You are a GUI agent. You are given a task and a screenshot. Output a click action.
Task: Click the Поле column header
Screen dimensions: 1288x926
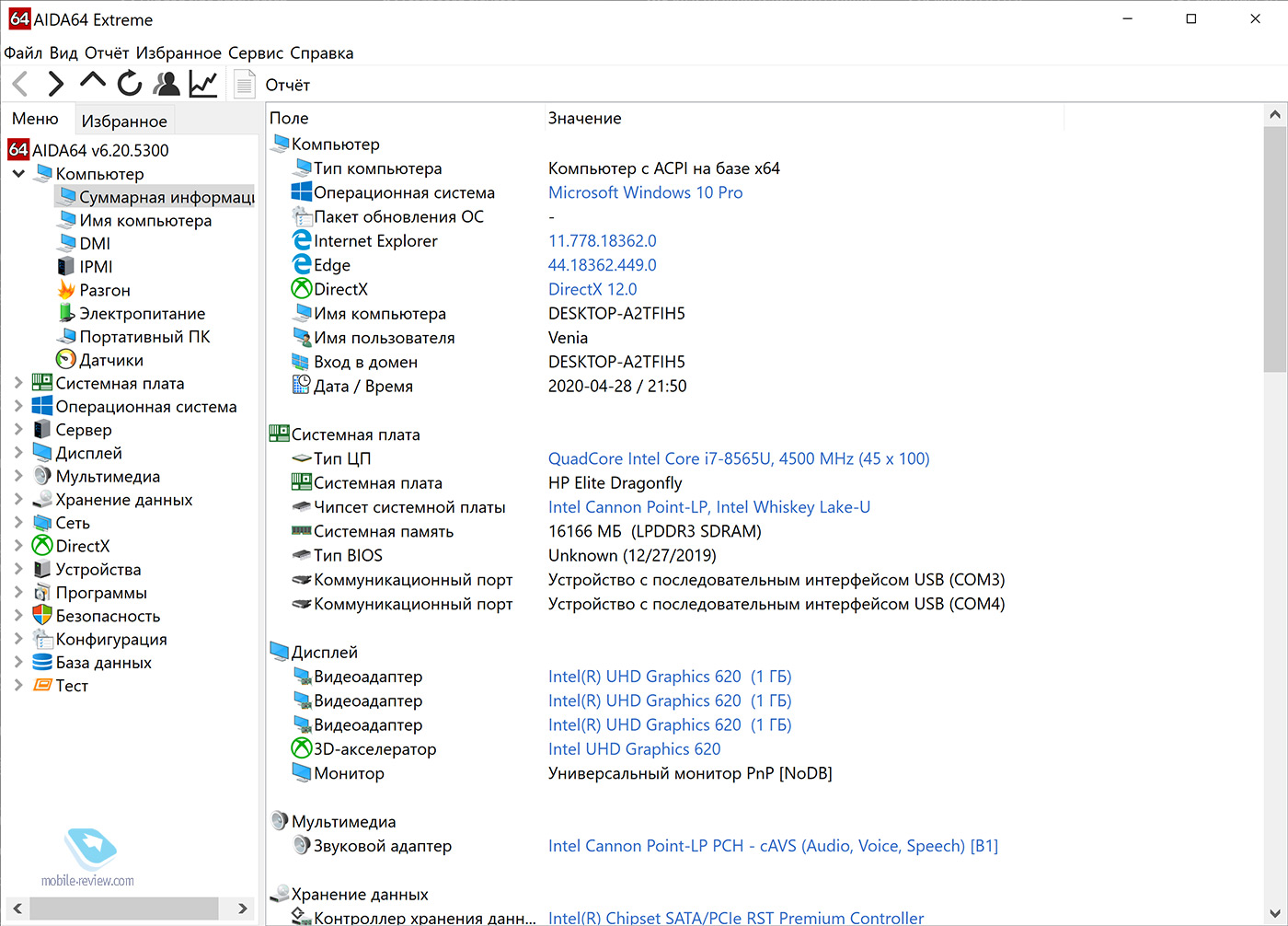coord(406,118)
